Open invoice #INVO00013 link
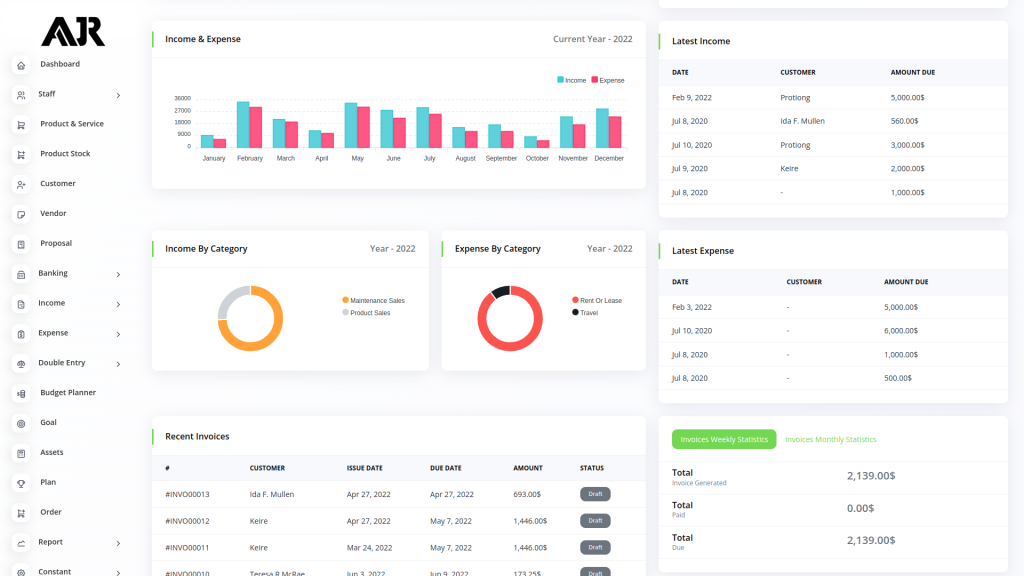 click(x=187, y=494)
